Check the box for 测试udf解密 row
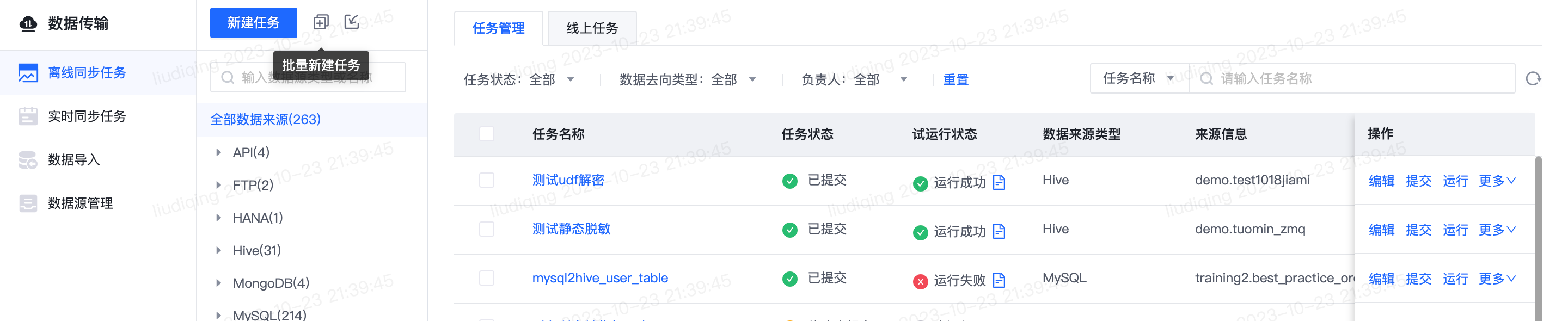 [x=486, y=181]
